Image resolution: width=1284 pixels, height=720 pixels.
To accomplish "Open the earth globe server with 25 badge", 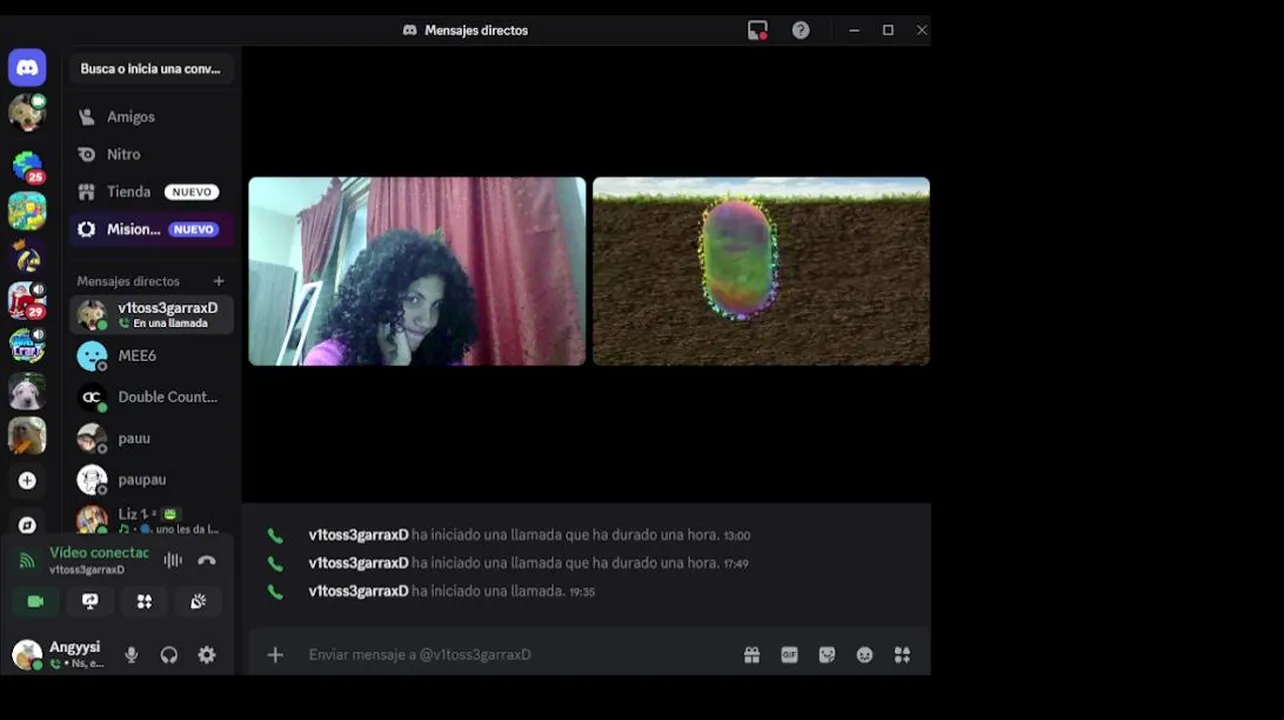I will [x=27, y=165].
